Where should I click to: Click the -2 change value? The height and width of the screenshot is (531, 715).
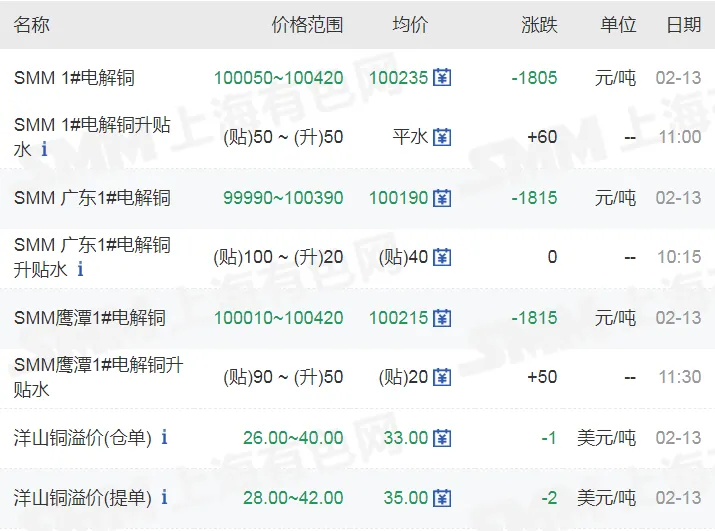point(549,498)
